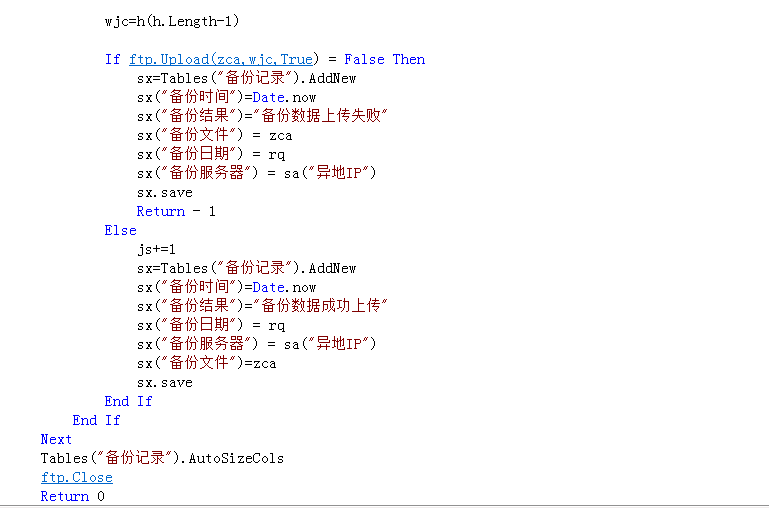Click the Then keyword after False
Viewport: 769px width, 508px height.
pos(409,59)
